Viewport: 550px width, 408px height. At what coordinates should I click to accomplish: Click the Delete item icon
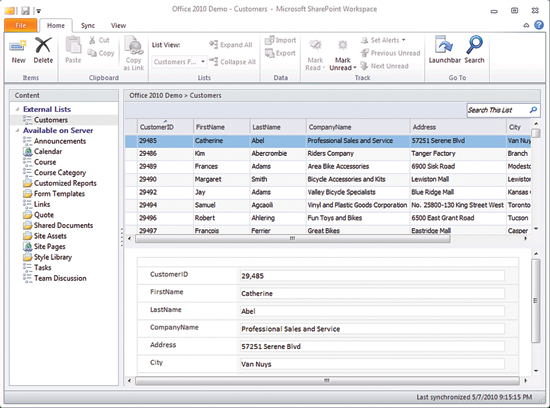[43, 46]
